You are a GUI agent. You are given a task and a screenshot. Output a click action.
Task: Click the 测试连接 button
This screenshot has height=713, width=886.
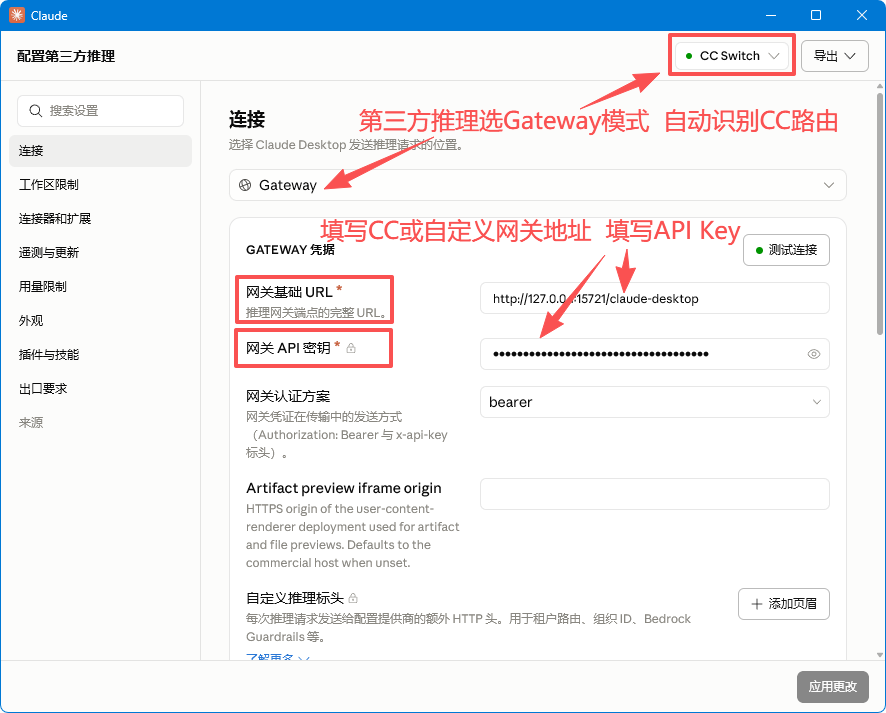pos(786,250)
